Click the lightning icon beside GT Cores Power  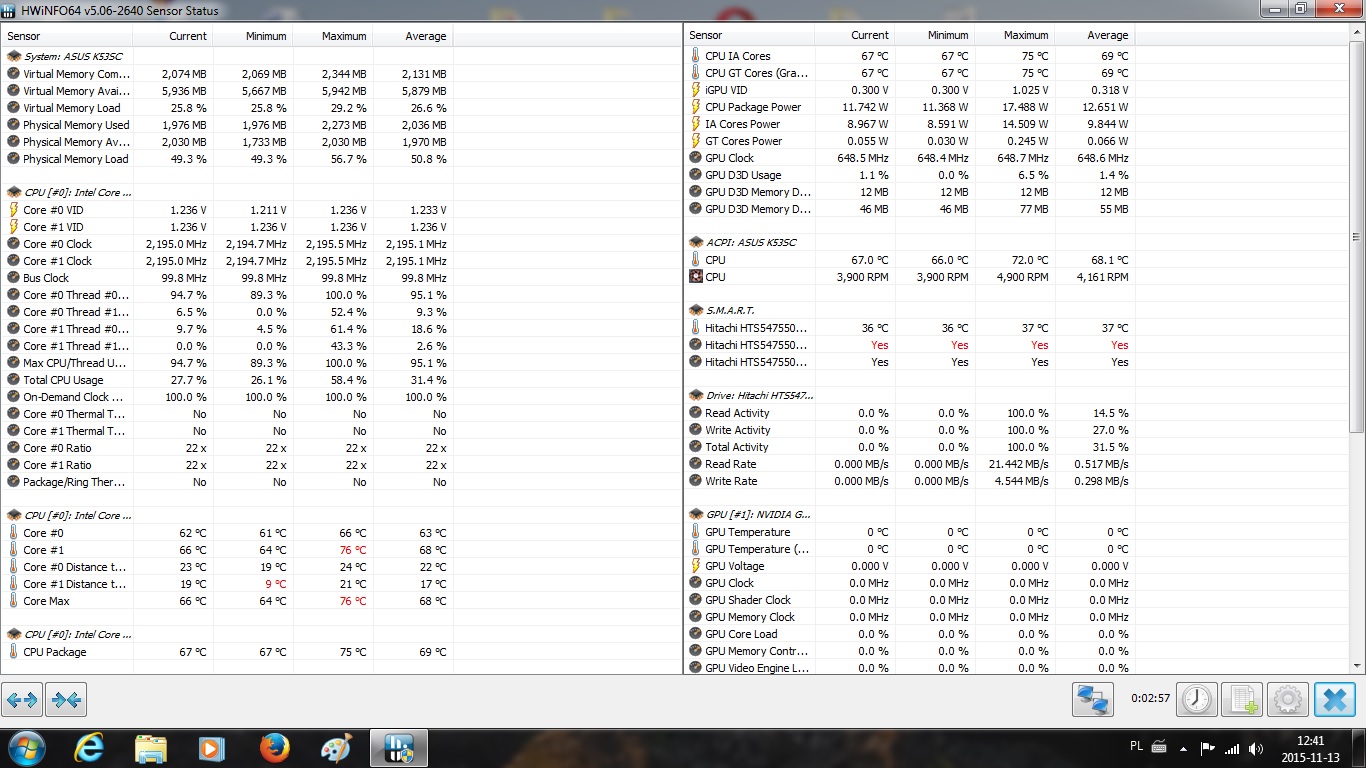(696, 141)
